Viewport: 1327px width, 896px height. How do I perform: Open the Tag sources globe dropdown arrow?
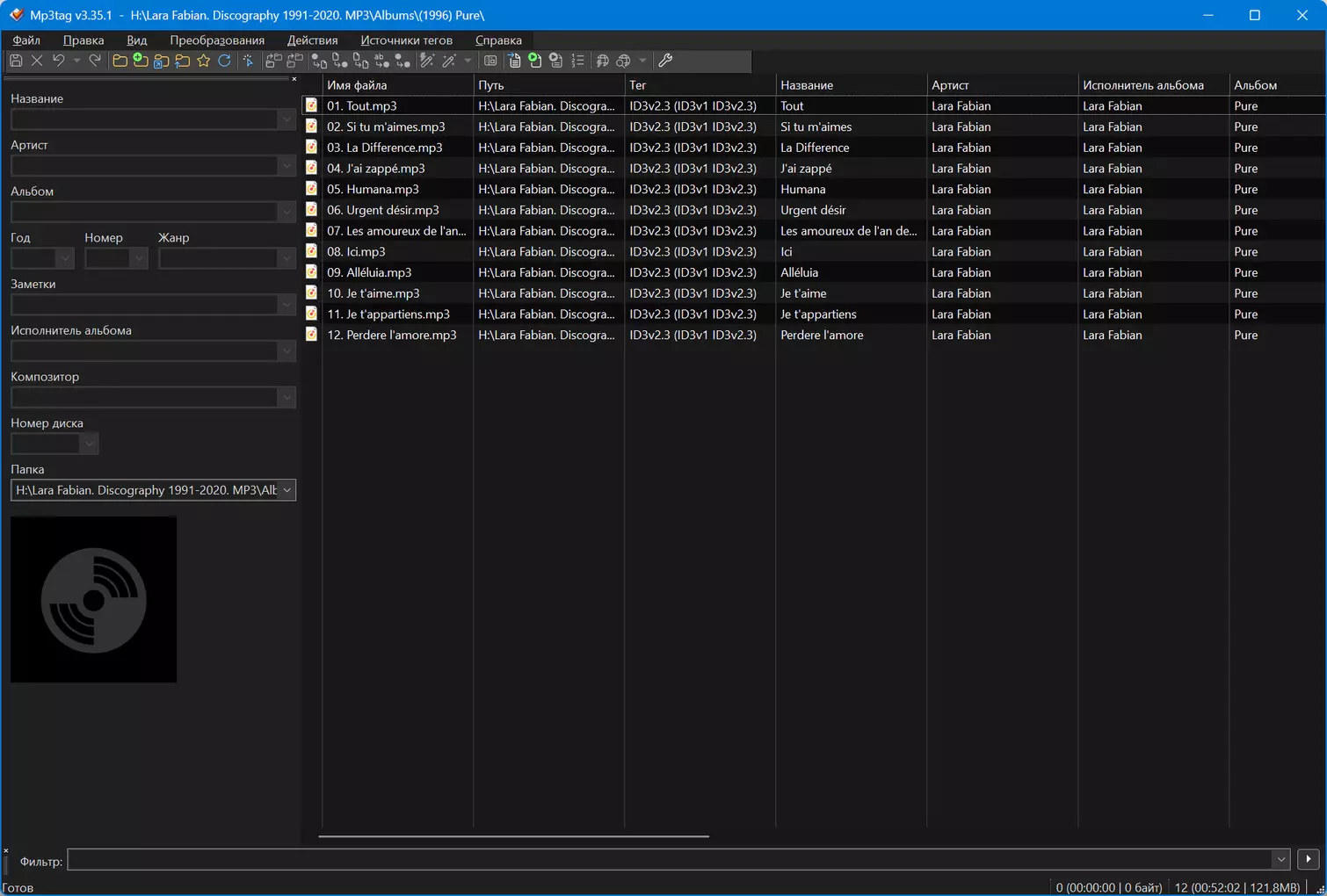pos(642,61)
